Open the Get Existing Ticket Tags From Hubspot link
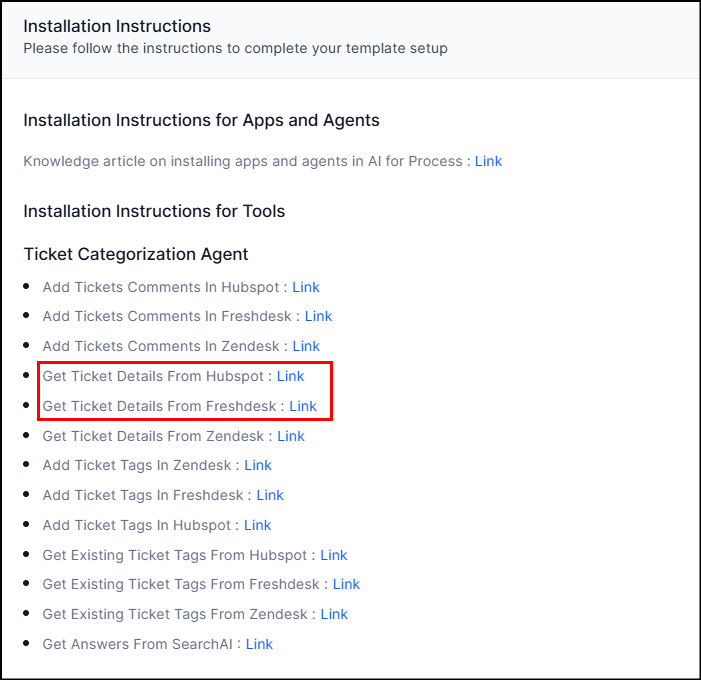 (334, 555)
